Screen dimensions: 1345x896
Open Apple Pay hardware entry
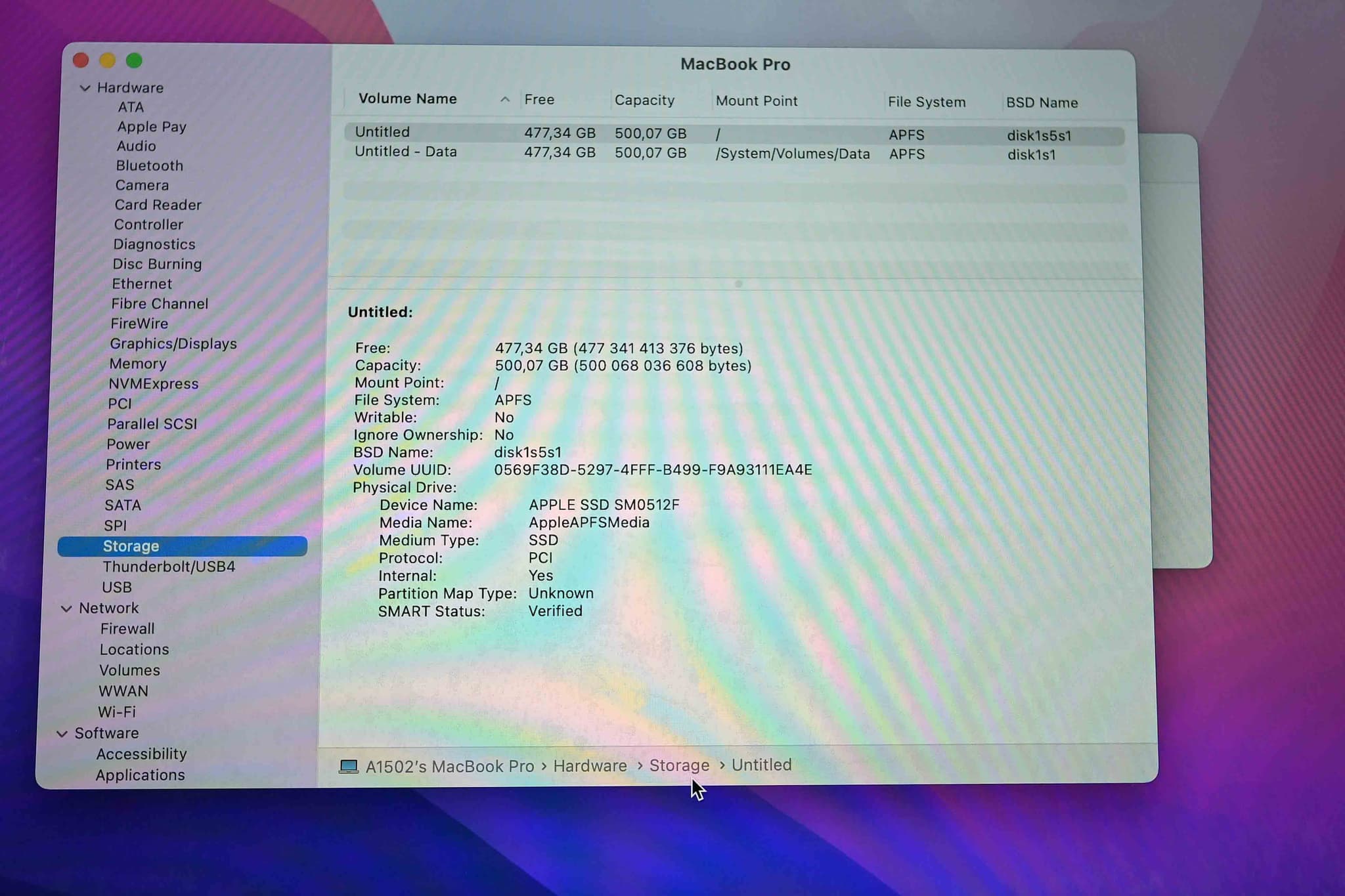[x=152, y=127]
